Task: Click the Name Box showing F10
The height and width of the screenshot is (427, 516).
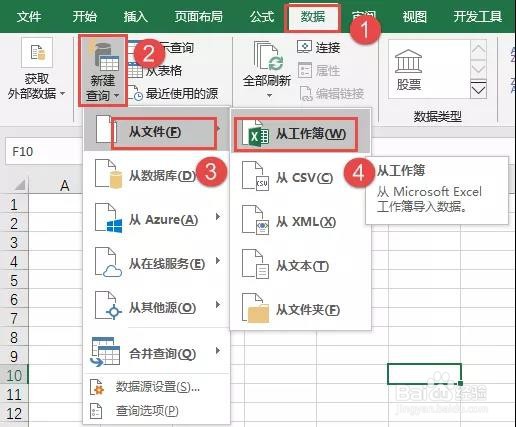Action: coord(43,152)
